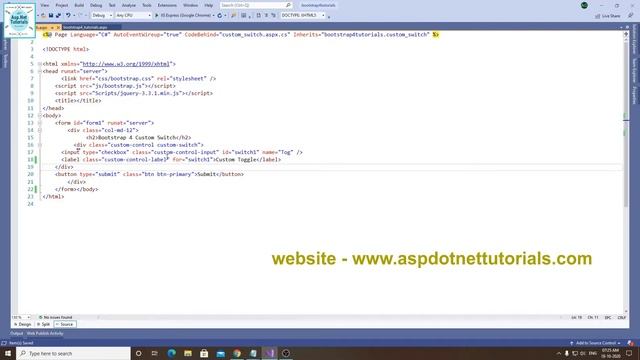
Task: Open File Explorer from the taskbar
Action: click(x=188, y=353)
